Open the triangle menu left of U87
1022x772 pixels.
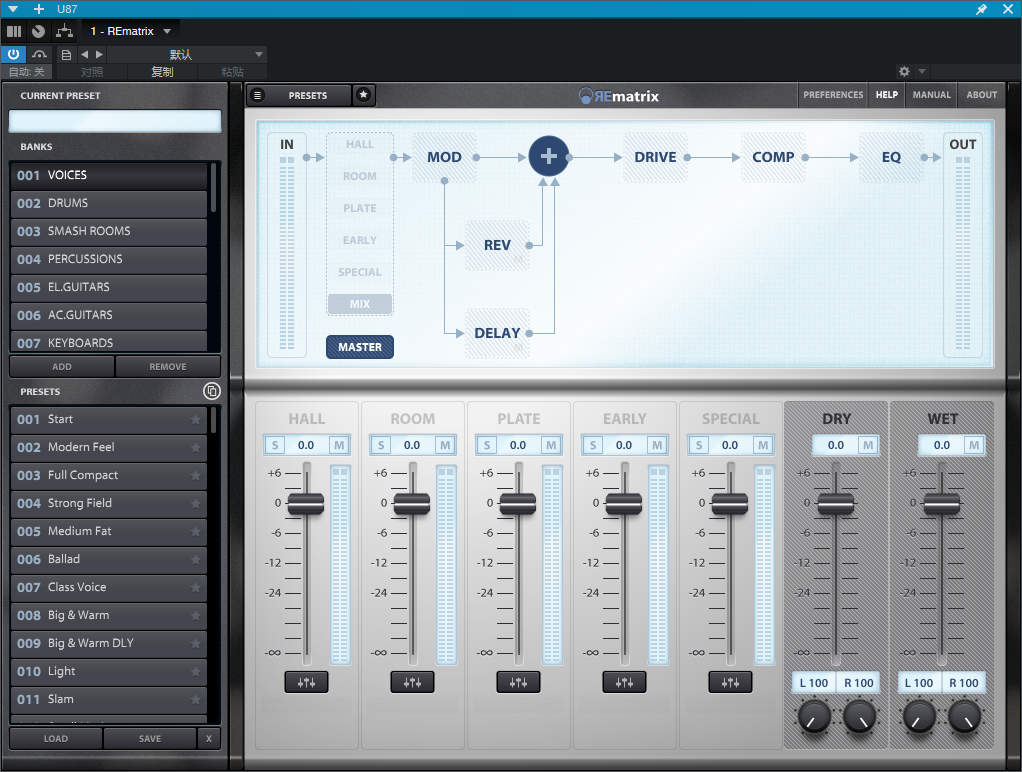click(13, 9)
